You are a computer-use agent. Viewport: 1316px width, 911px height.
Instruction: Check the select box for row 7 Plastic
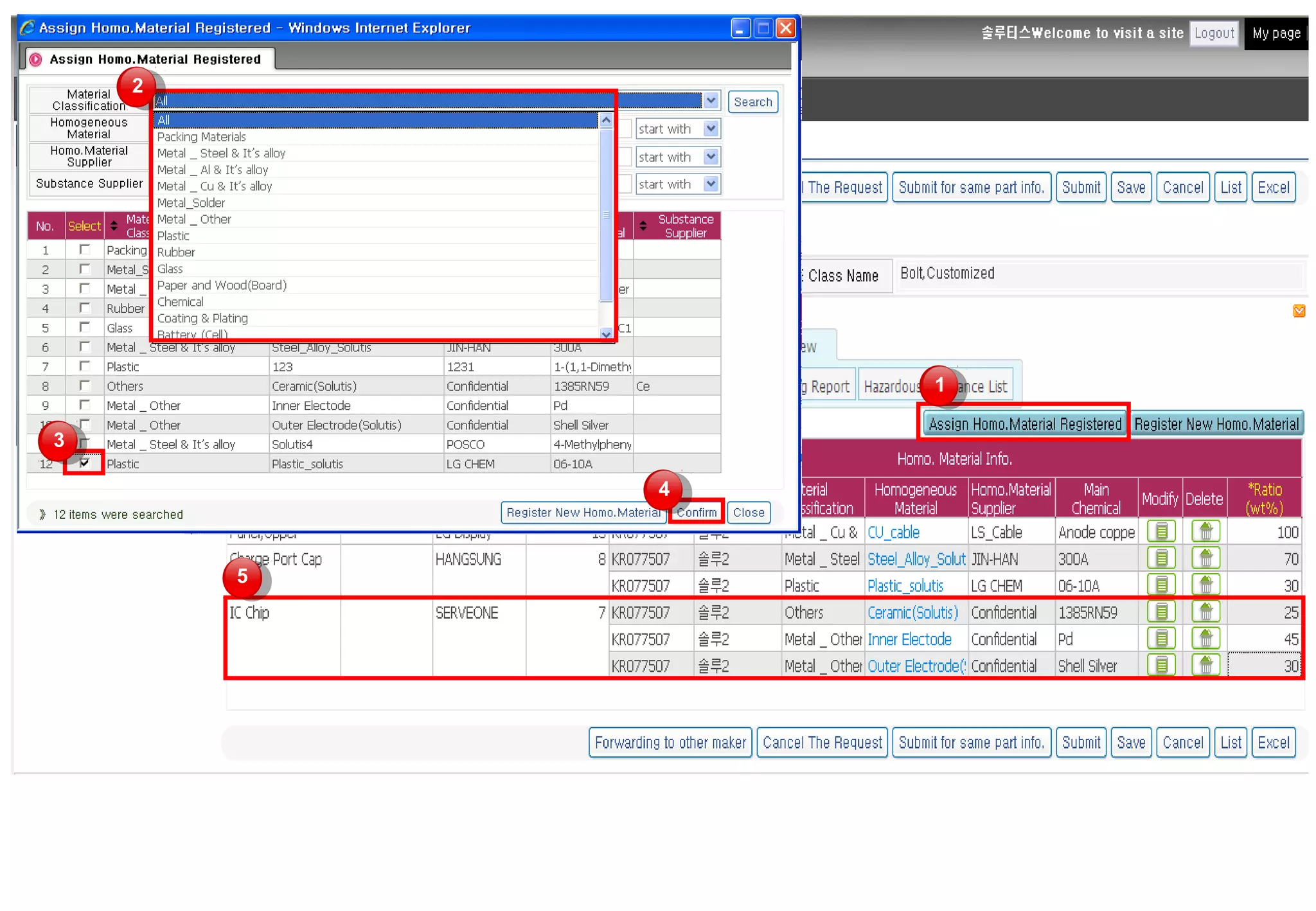[85, 366]
